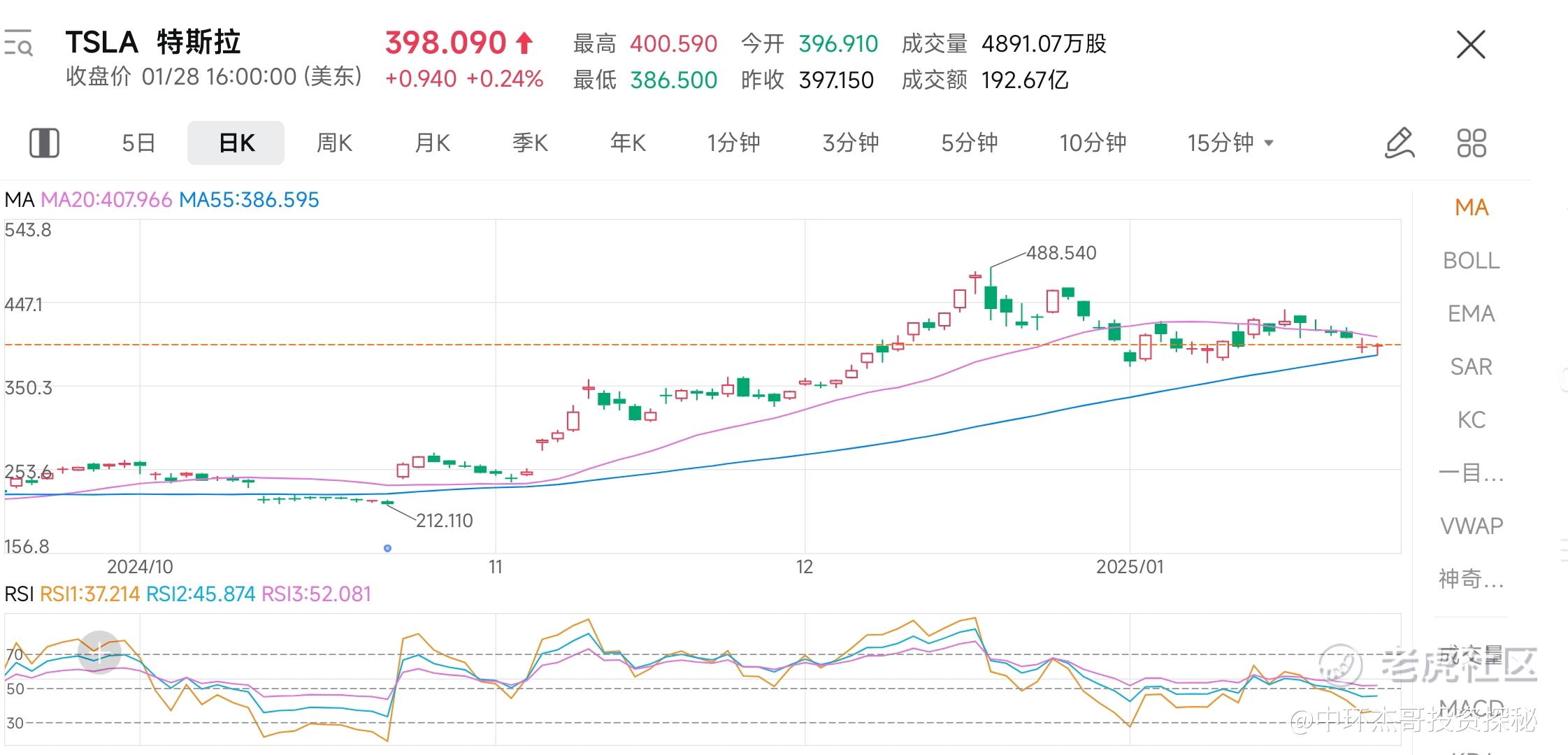The width and height of the screenshot is (1568, 755).
Task: Select the 3分钟 interval tab
Action: coord(851,143)
